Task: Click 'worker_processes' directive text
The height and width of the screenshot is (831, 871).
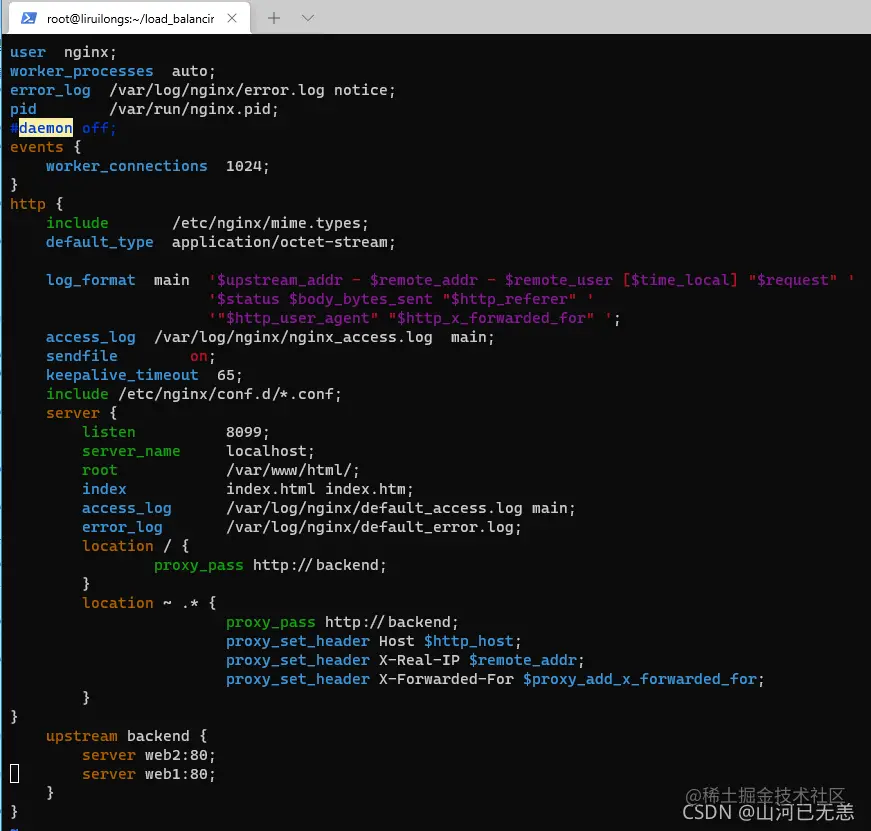Action: [x=82, y=71]
